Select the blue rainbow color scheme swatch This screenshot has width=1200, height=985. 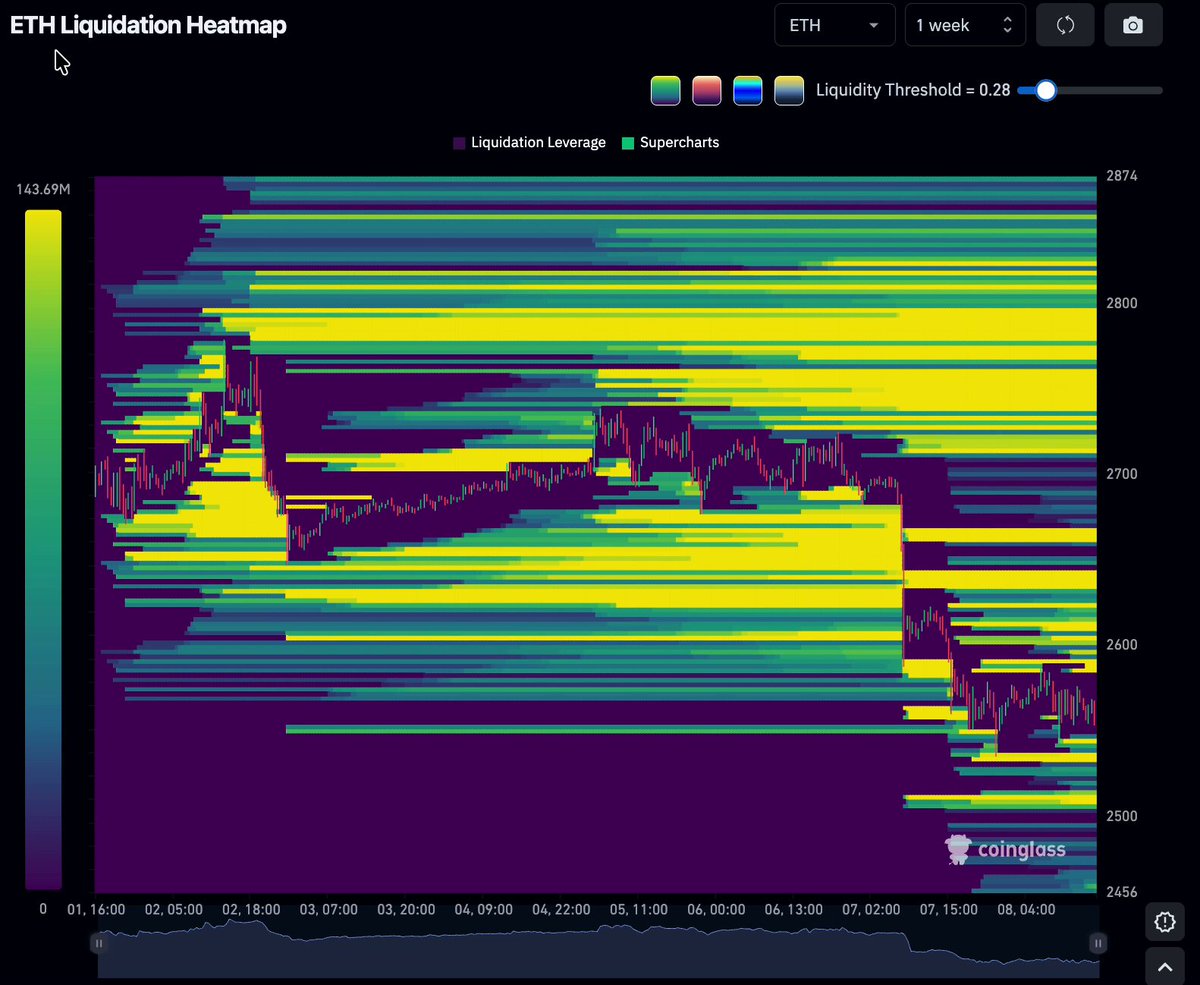coord(748,91)
